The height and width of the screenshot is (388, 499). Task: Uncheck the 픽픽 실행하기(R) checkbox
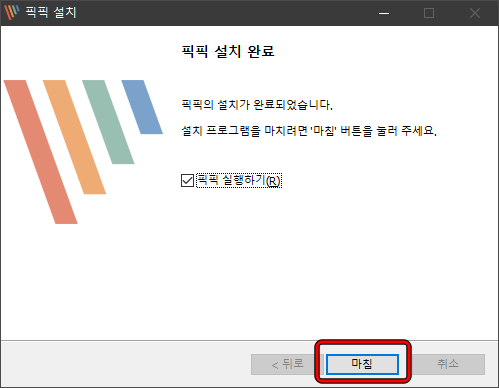187,181
